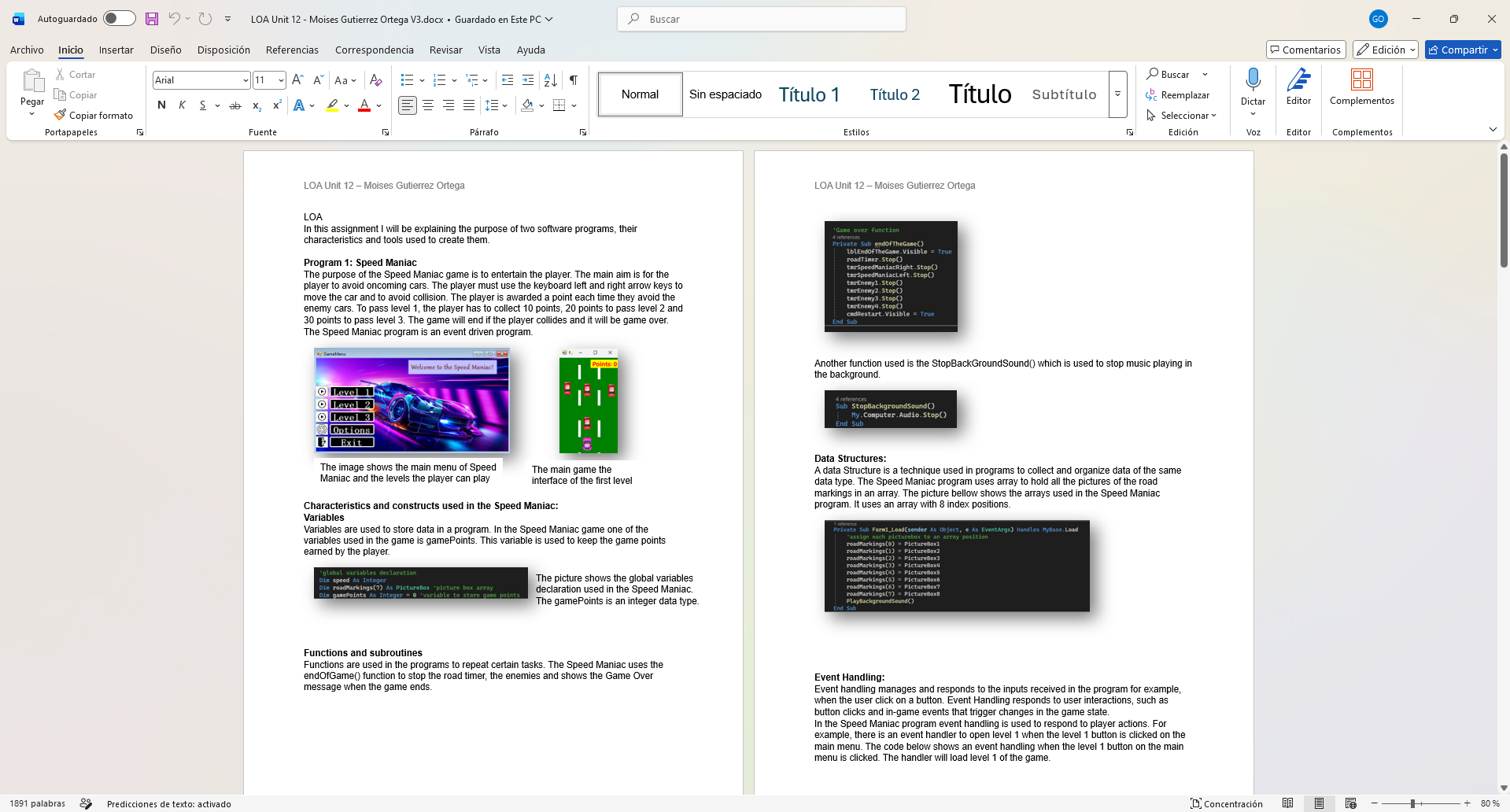Image resolution: width=1510 pixels, height=812 pixels.
Task: Click the vertical scrollbar thumb
Action: click(x=1504, y=210)
